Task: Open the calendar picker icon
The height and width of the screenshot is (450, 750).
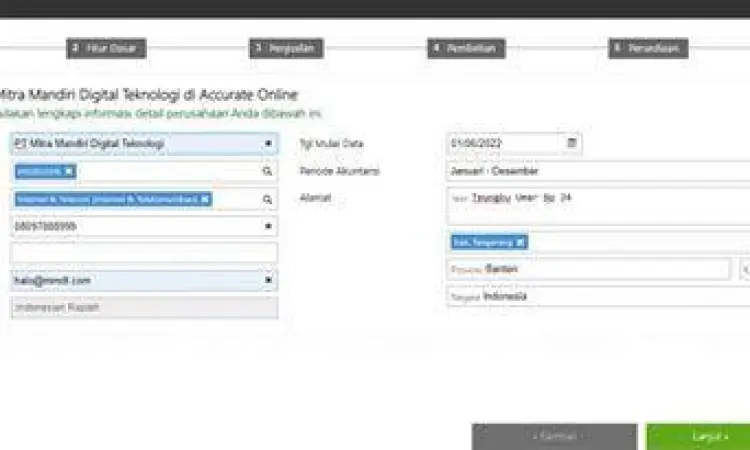Action: (572, 143)
